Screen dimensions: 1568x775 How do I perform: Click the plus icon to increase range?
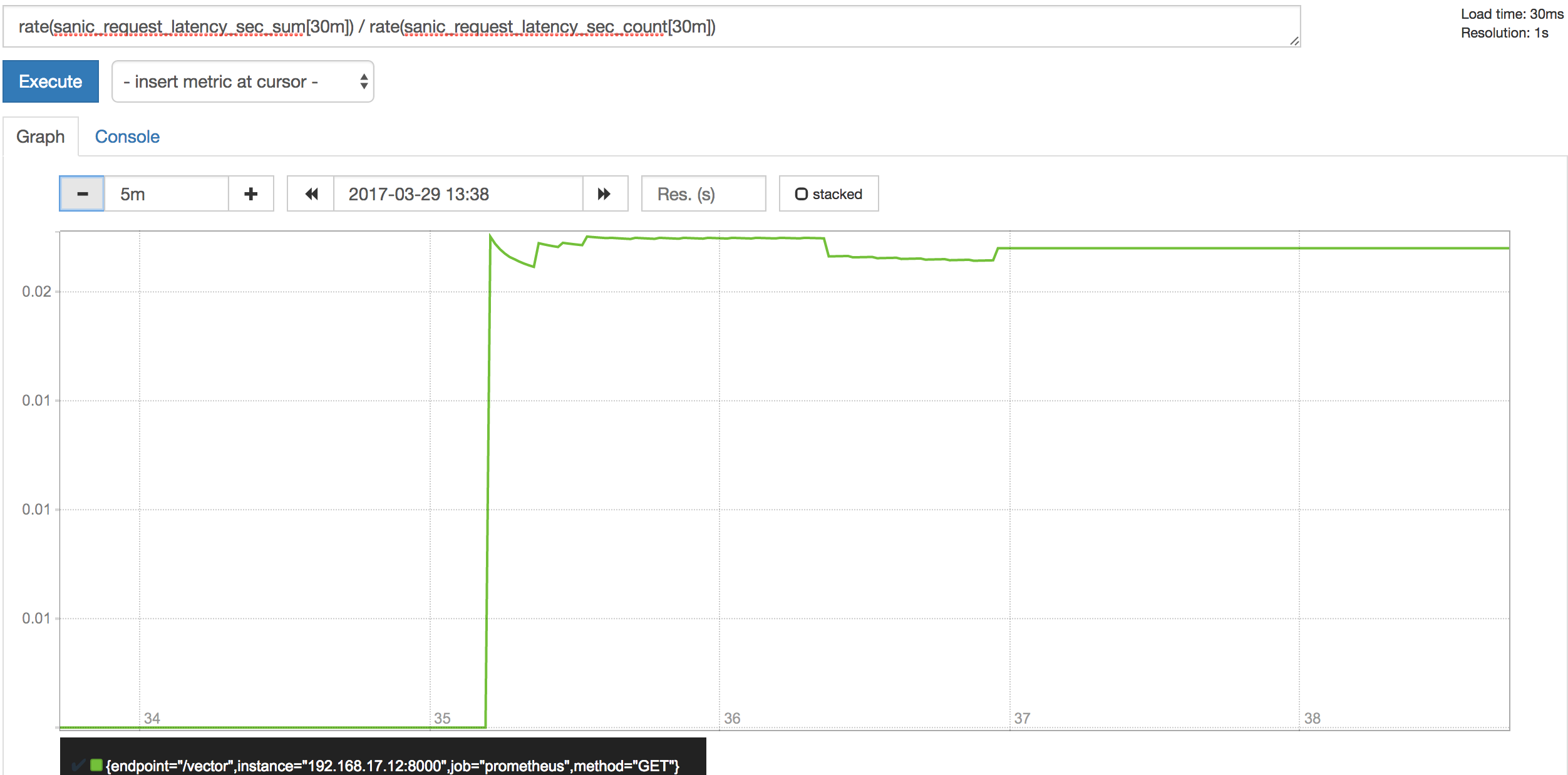pyautogui.click(x=251, y=194)
